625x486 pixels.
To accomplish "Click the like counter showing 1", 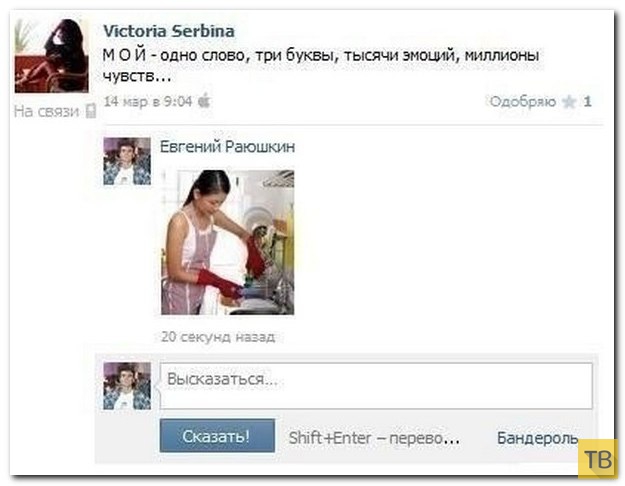I will click(587, 102).
